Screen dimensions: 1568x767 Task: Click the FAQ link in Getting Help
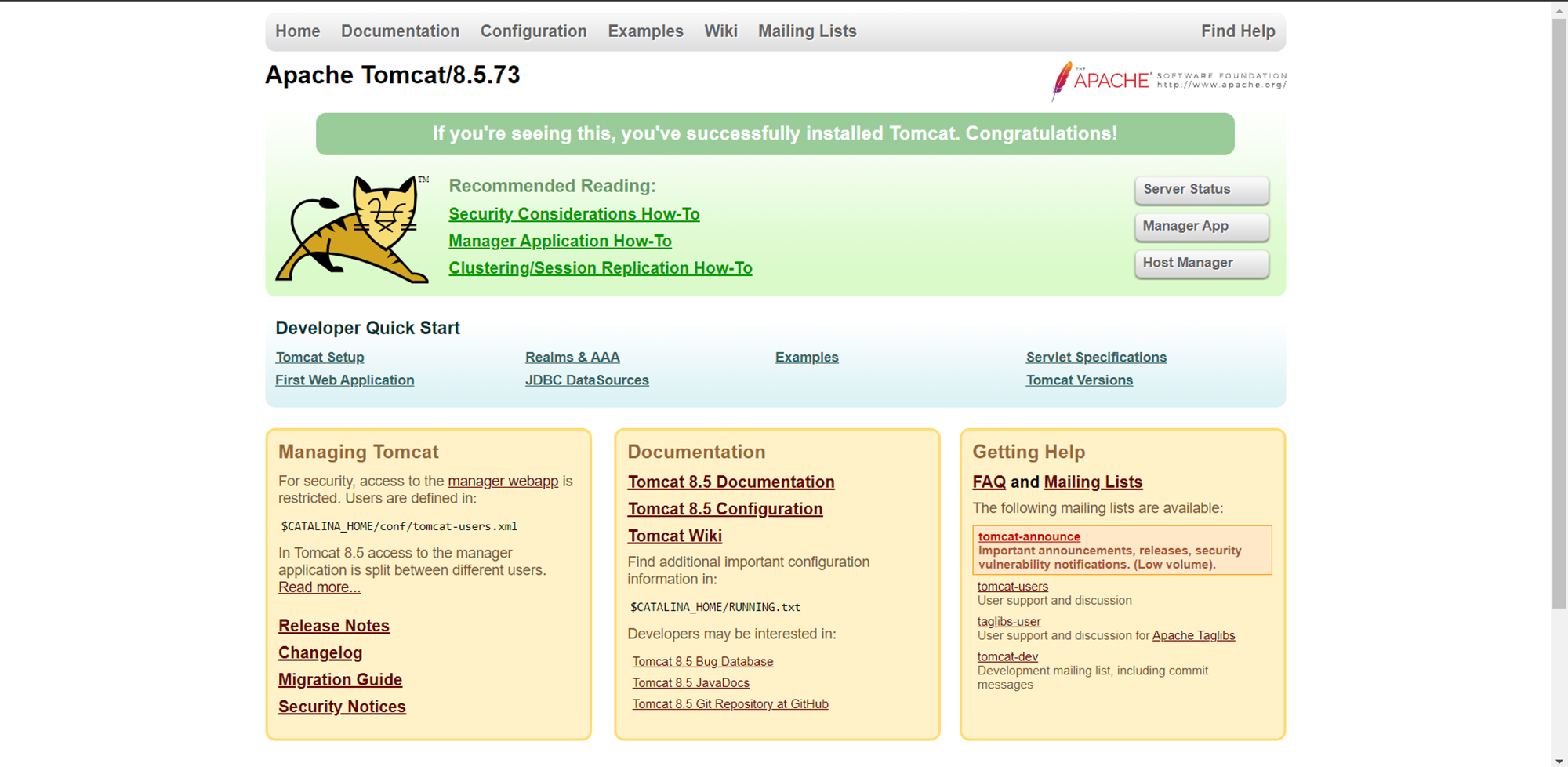coord(989,482)
